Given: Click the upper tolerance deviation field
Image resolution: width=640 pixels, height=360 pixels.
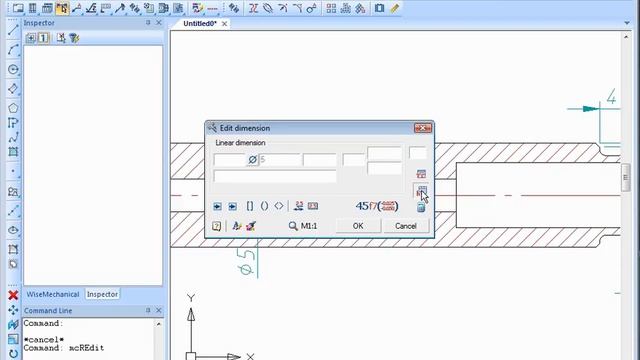Looking at the screenshot, I should point(384,153).
